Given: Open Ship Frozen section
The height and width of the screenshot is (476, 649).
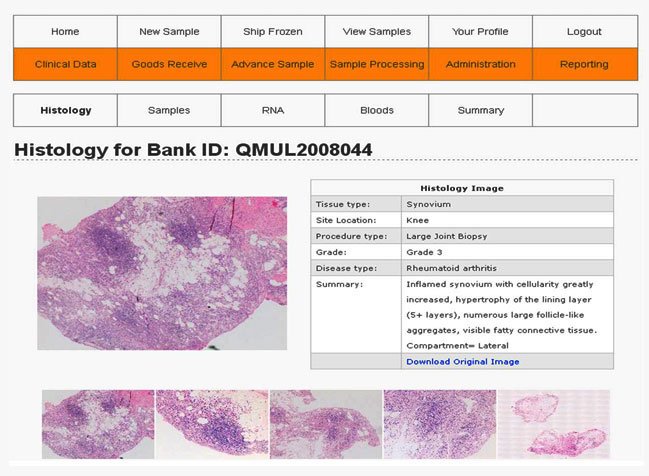Looking at the screenshot, I should pos(273,32).
